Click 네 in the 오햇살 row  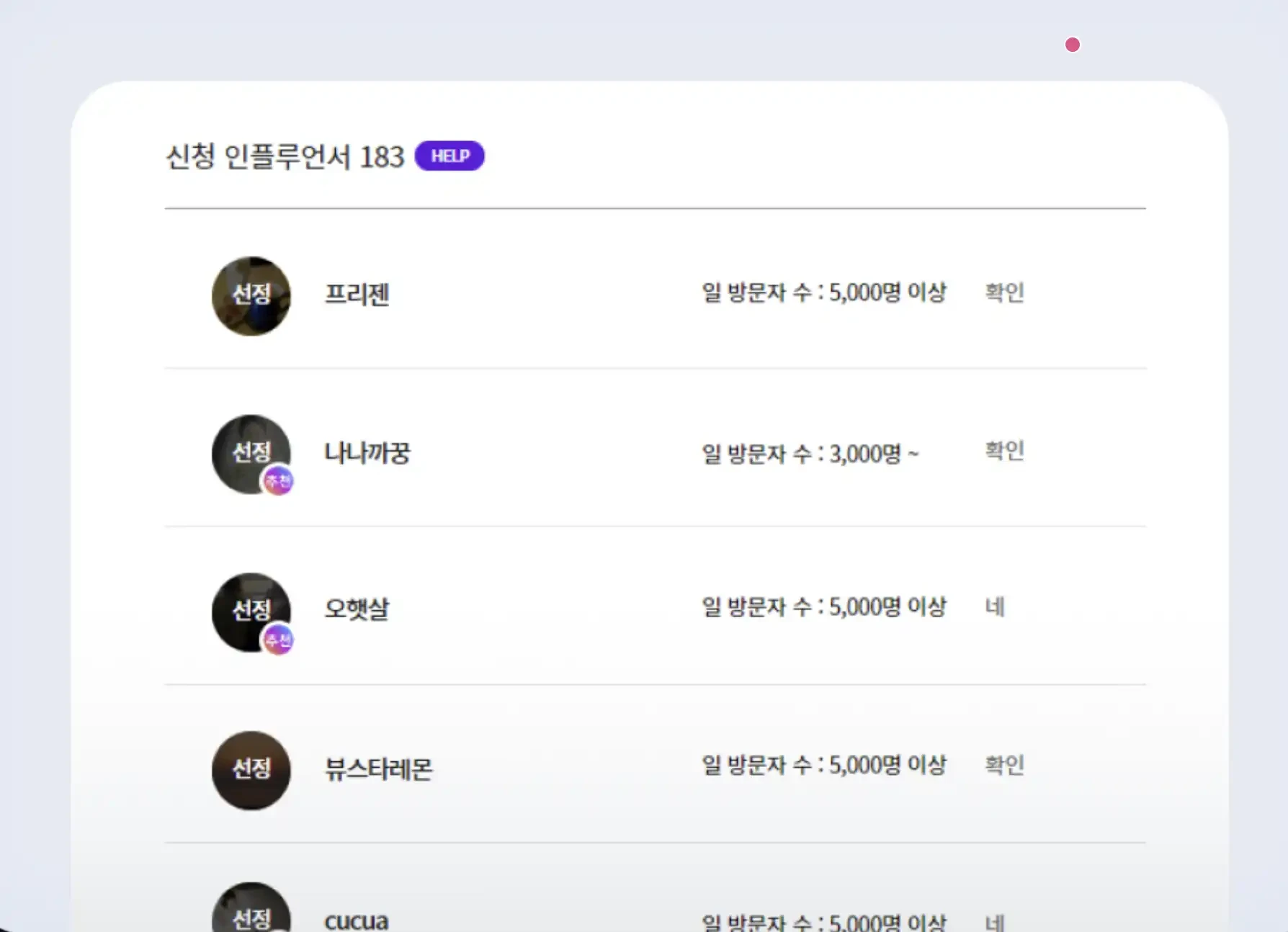click(995, 607)
